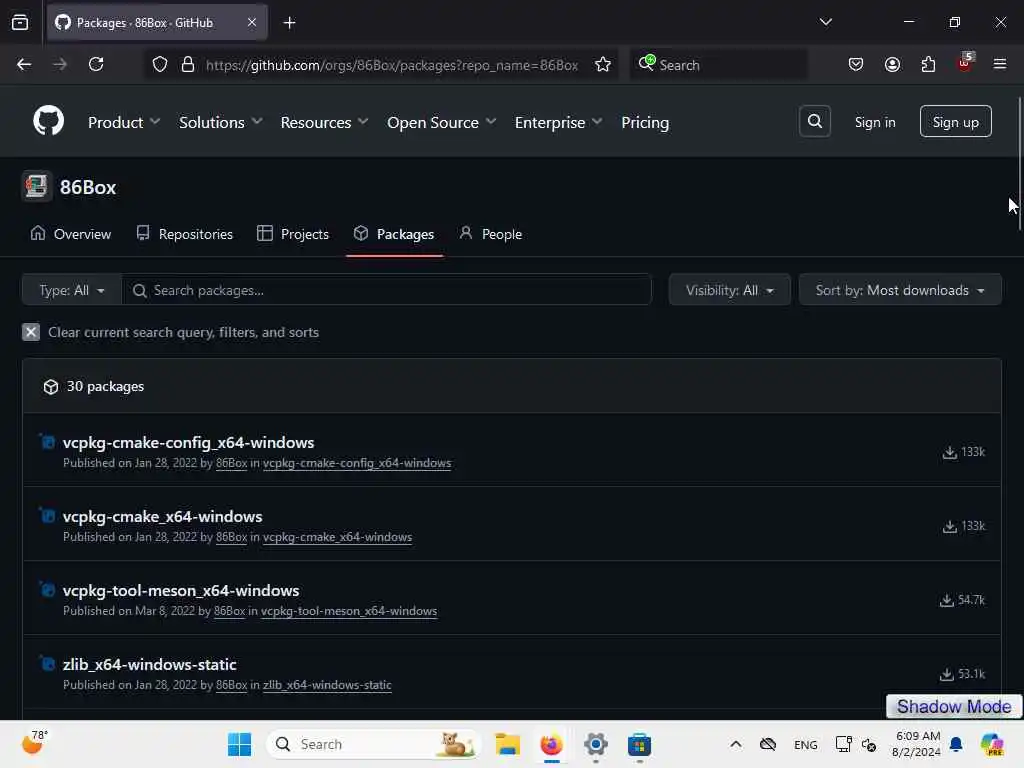Viewport: 1024px width, 768px height.
Task: Open the Type: All filter dropdown
Action: point(72,290)
